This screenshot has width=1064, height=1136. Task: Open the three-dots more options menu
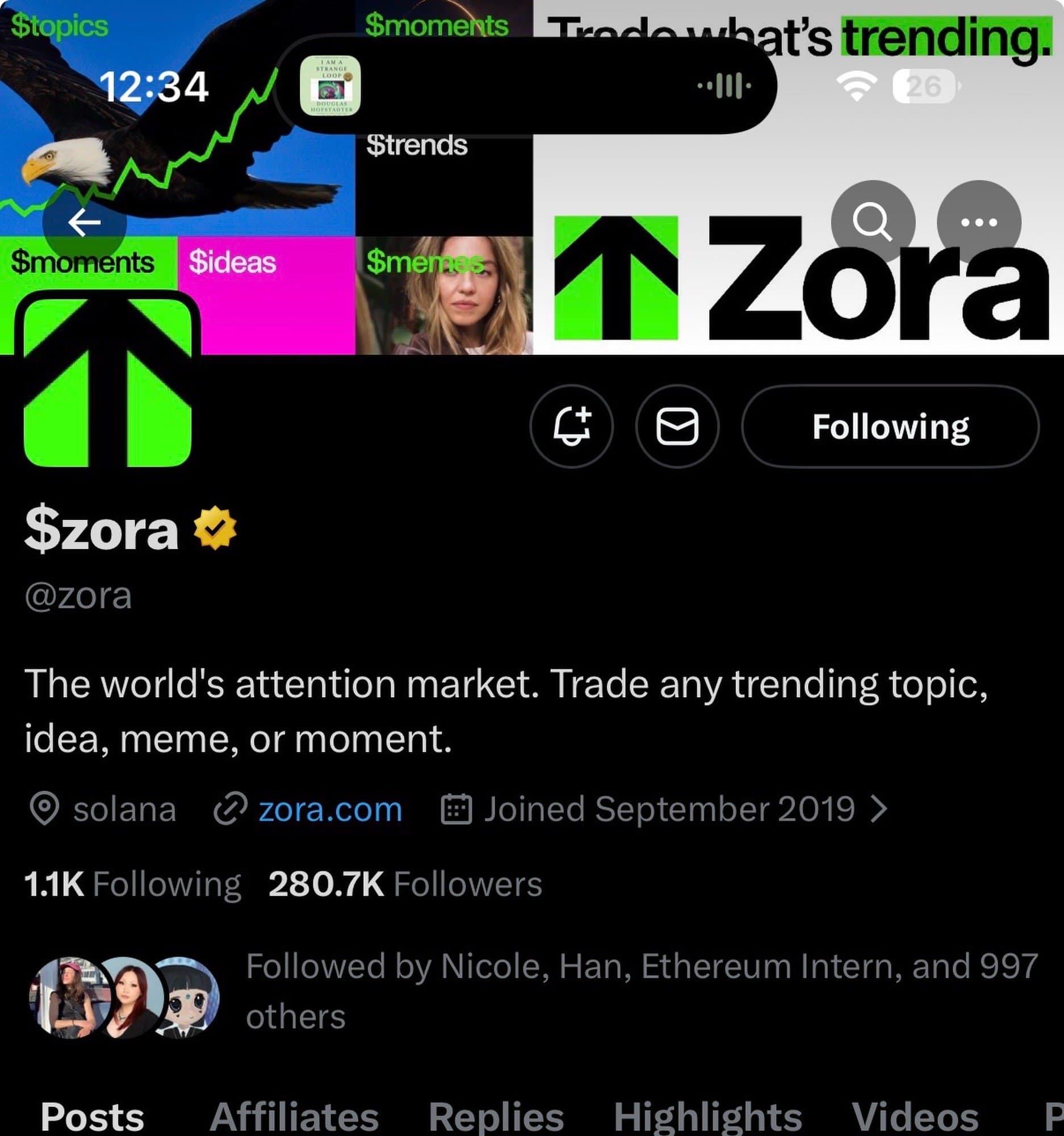pyautogui.click(x=979, y=222)
